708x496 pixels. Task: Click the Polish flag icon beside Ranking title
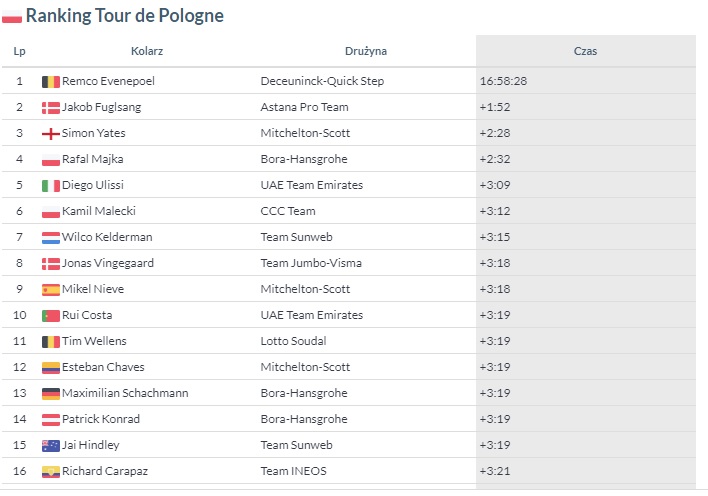[12, 16]
